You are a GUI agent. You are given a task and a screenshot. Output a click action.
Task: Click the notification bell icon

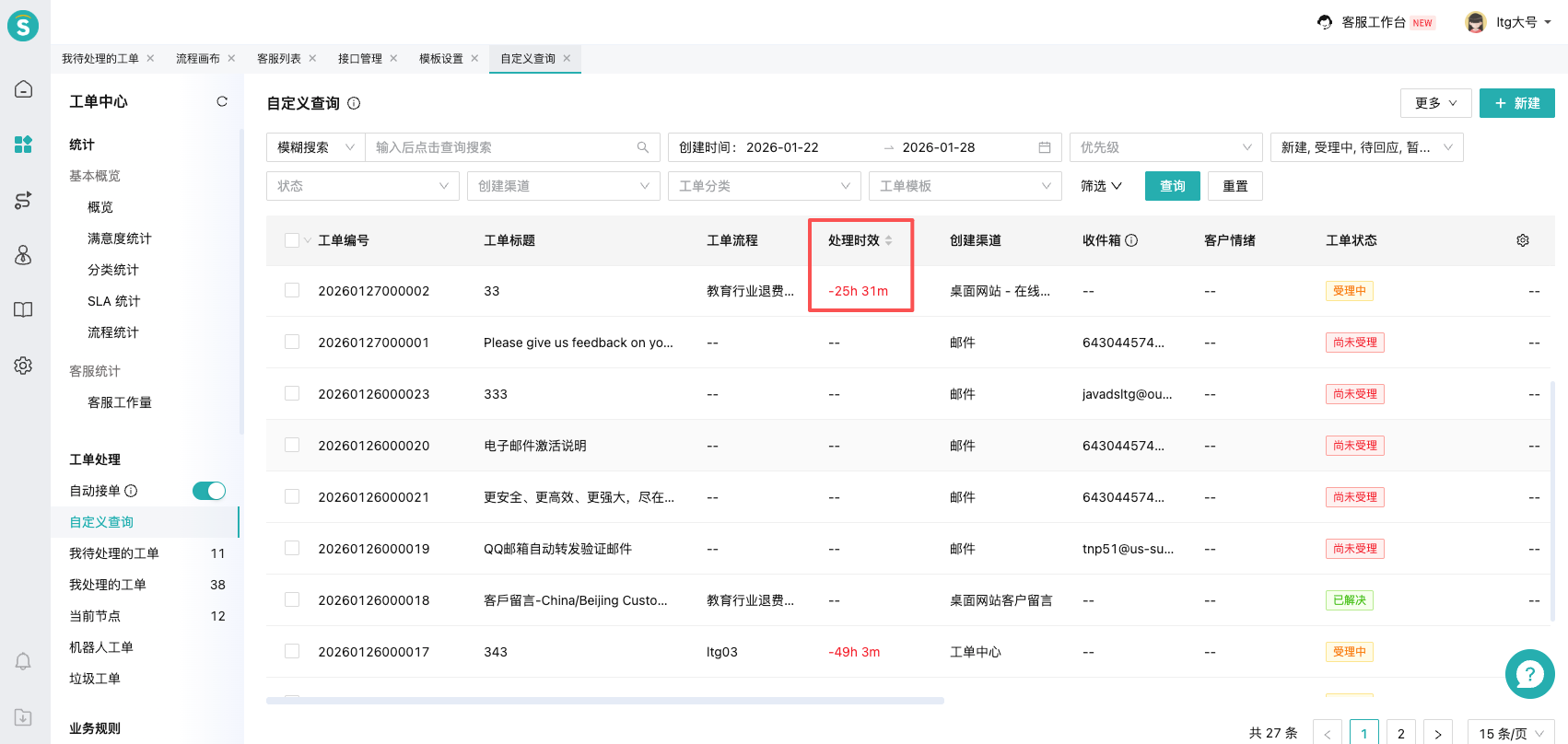(24, 661)
